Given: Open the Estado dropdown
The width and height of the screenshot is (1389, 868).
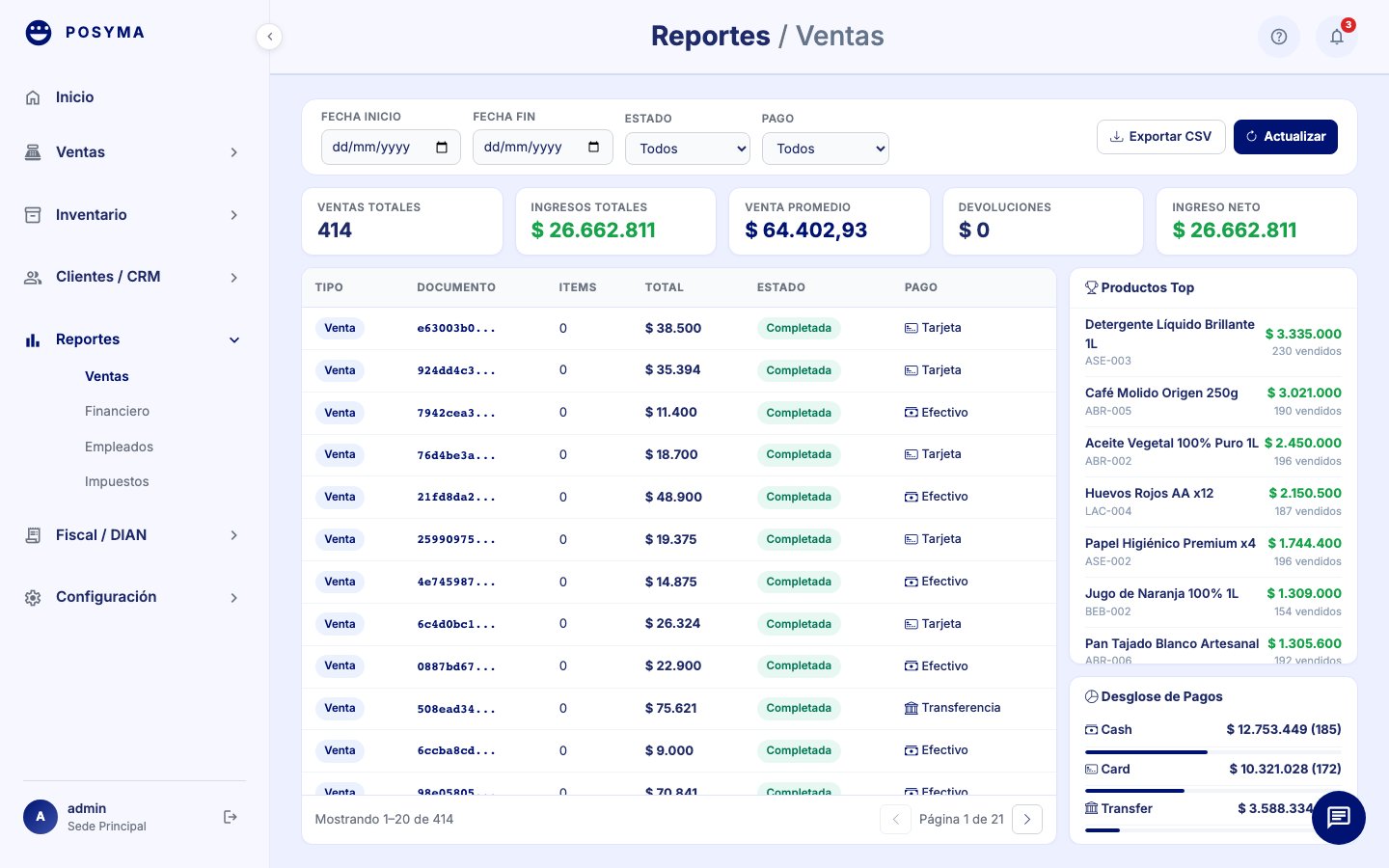Looking at the screenshot, I should [x=688, y=149].
